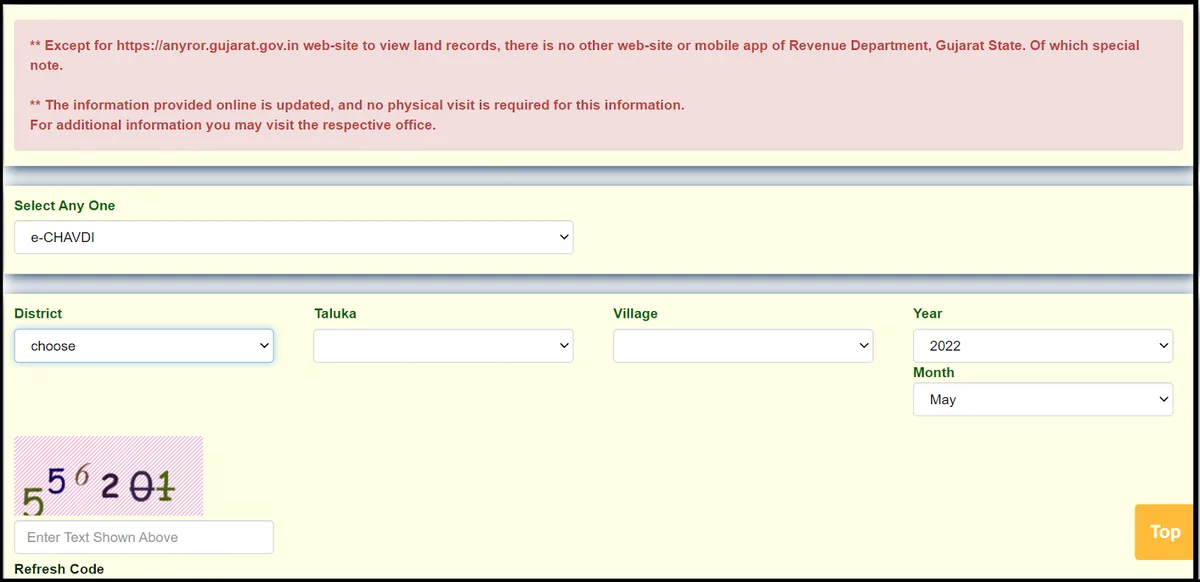Click the Year field label
Viewport: 1200px width, 582px height.
tap(927, 314)
